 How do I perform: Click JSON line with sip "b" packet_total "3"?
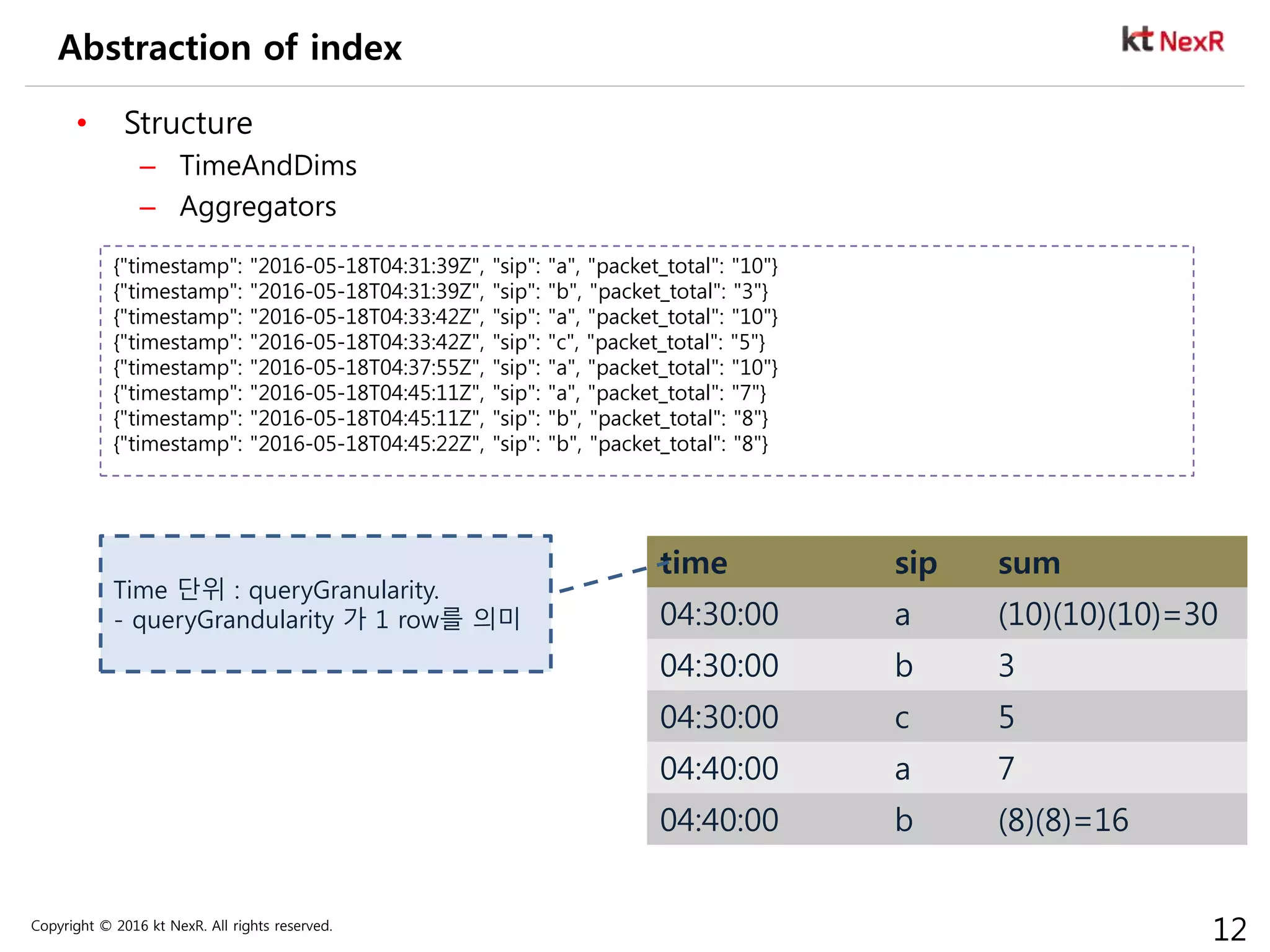[441, 291]
